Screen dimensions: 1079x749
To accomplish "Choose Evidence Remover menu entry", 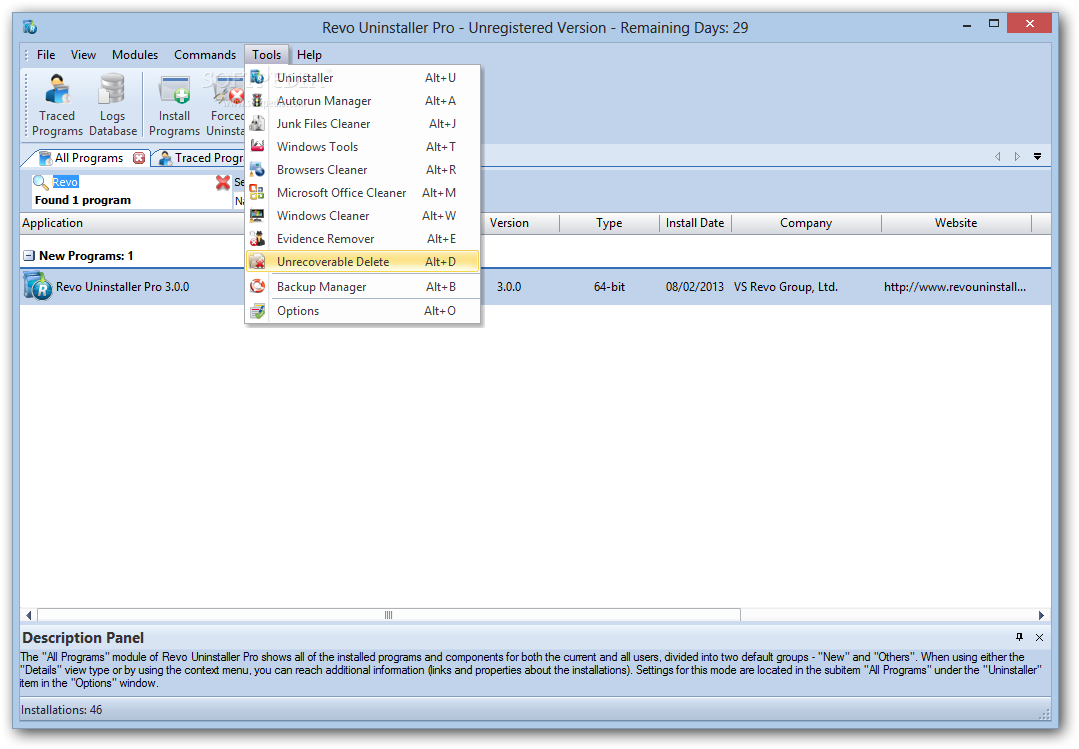I will (363, 239).
